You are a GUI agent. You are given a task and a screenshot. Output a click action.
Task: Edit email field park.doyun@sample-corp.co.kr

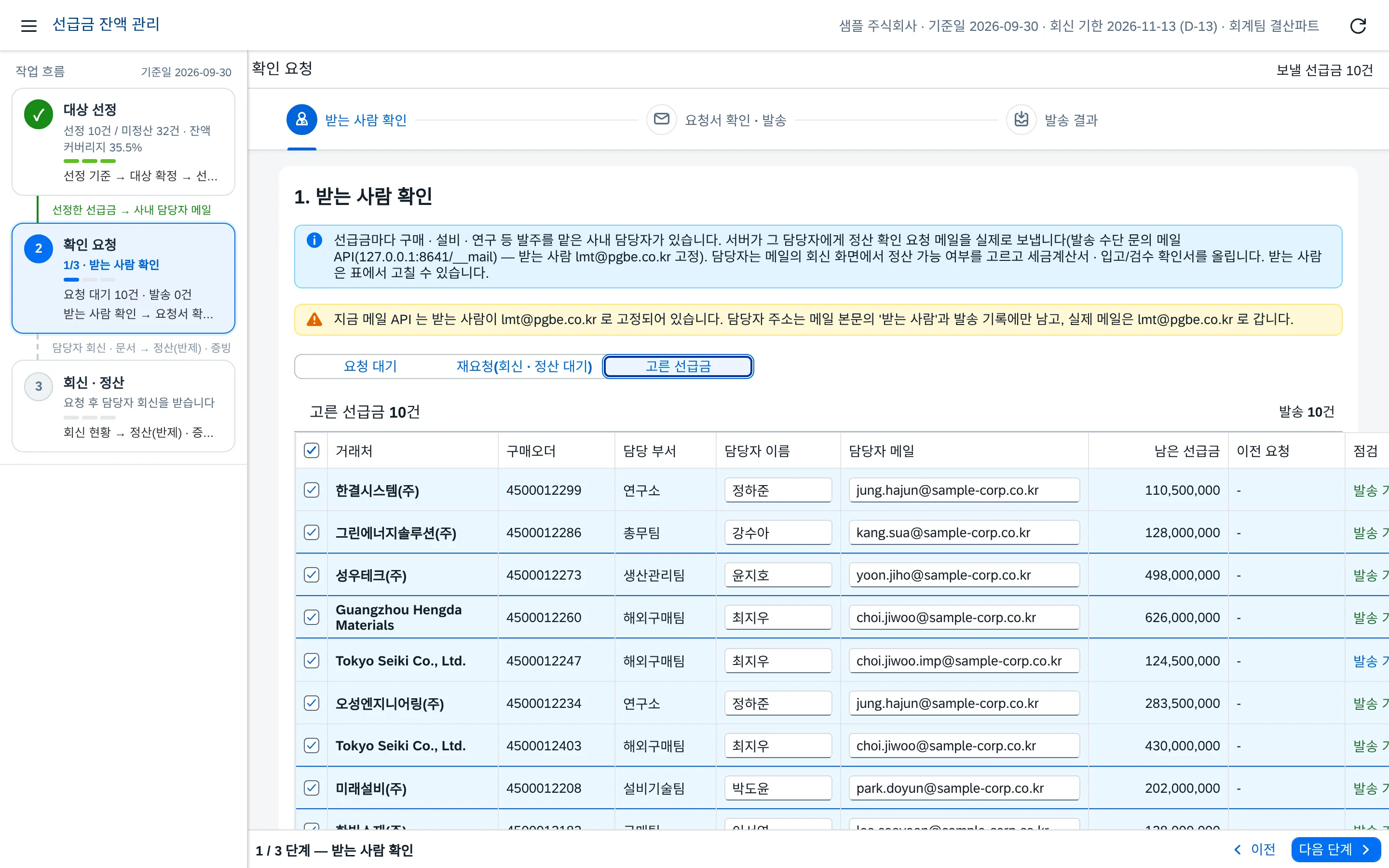tap(964, 787)
